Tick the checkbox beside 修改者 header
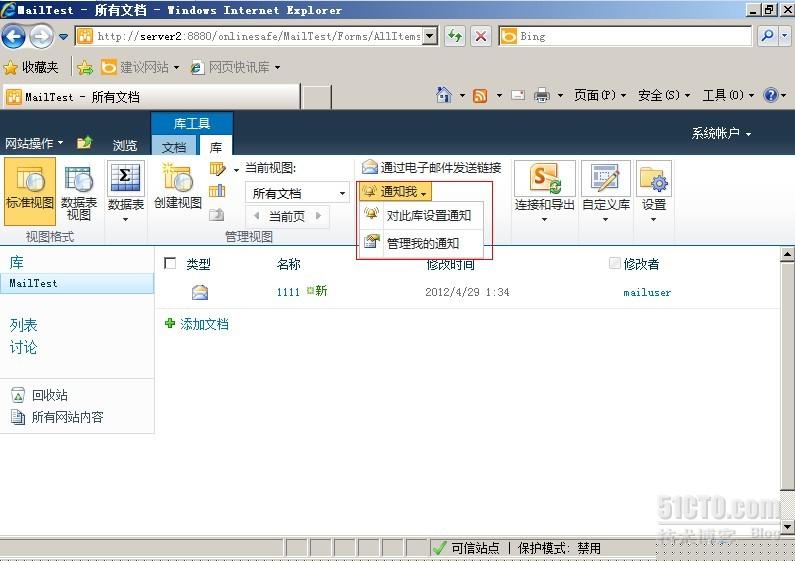Screen dimensions: 795x561 [x=615, y=263]
